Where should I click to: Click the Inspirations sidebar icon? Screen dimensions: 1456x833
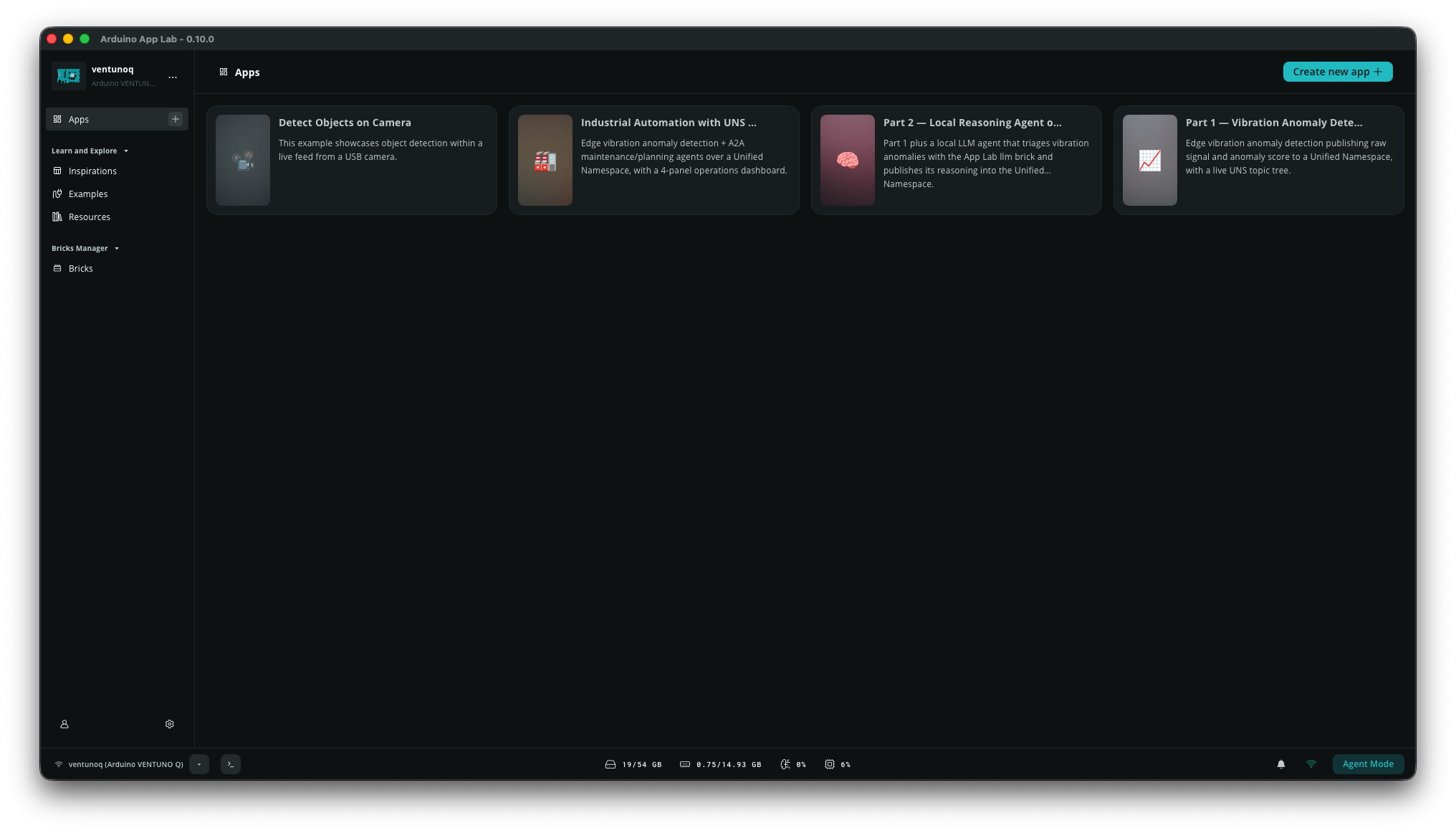click(x=57, y=171)
